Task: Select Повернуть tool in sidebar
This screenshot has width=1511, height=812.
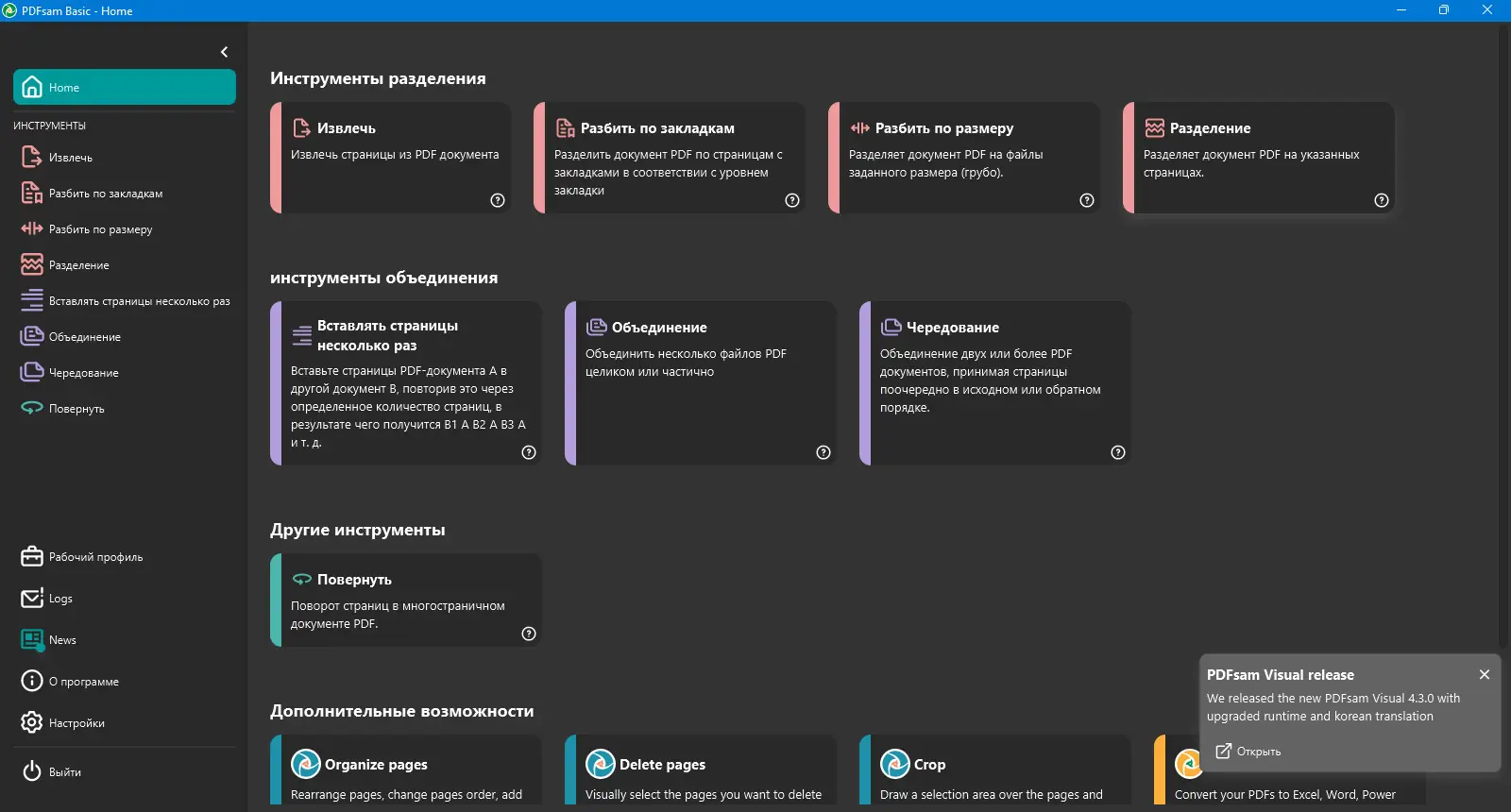Action: (x=125, y=409)
